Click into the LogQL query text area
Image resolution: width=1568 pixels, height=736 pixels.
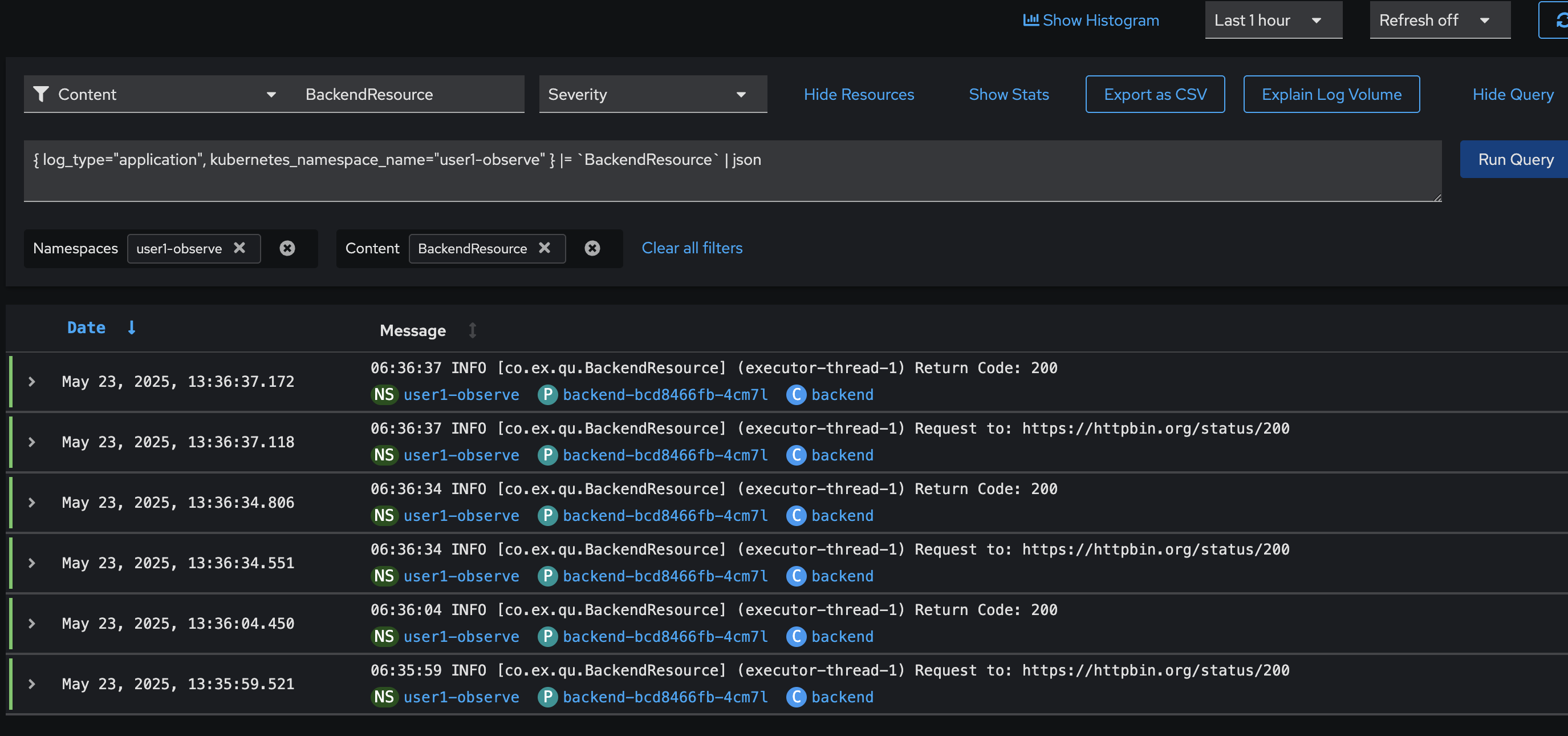click(x=732, y=171)
